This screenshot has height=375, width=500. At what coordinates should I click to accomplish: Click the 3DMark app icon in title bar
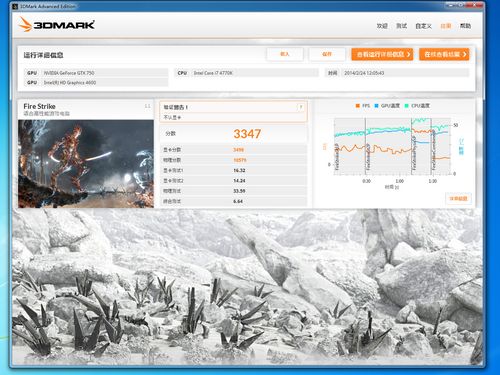click(x=15, y=6)
